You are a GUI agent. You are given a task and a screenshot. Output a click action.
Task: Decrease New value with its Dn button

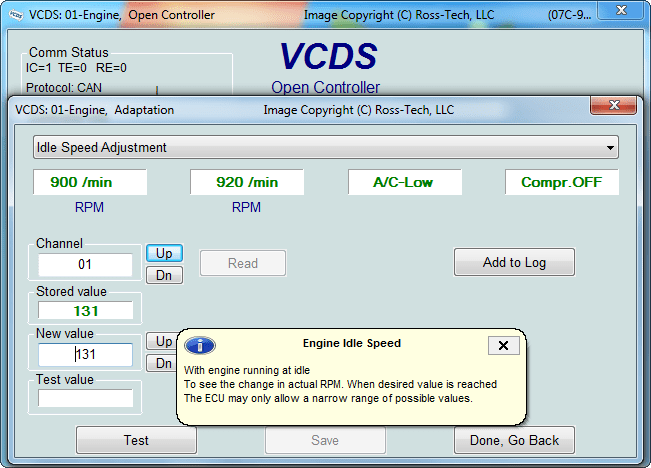coord(162,363)
